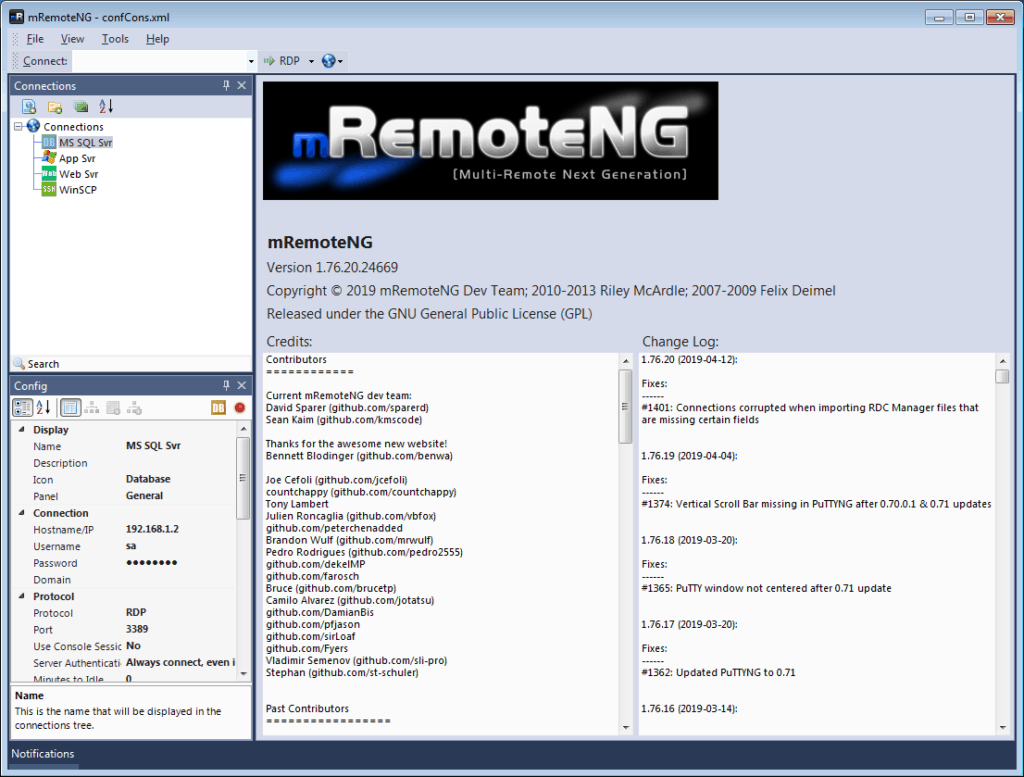1024x777 pixels.
Task: Toggle Alphabetical sort in Config property grid
Action: pos(43,407)
